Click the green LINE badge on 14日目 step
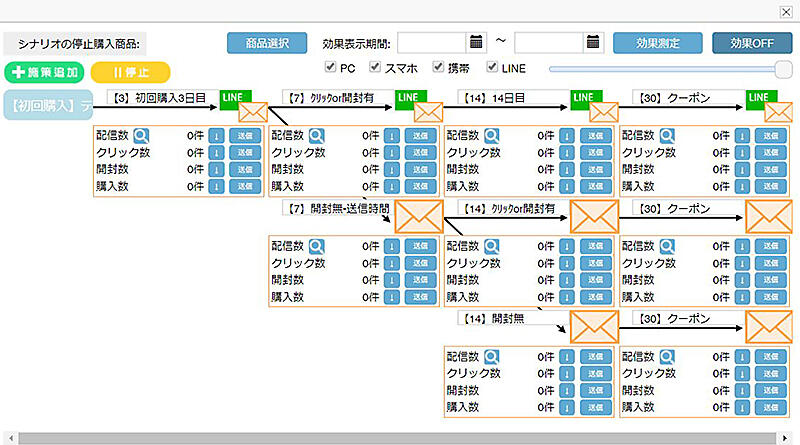Viewport: 800px width, 445px height. (586, 97)
